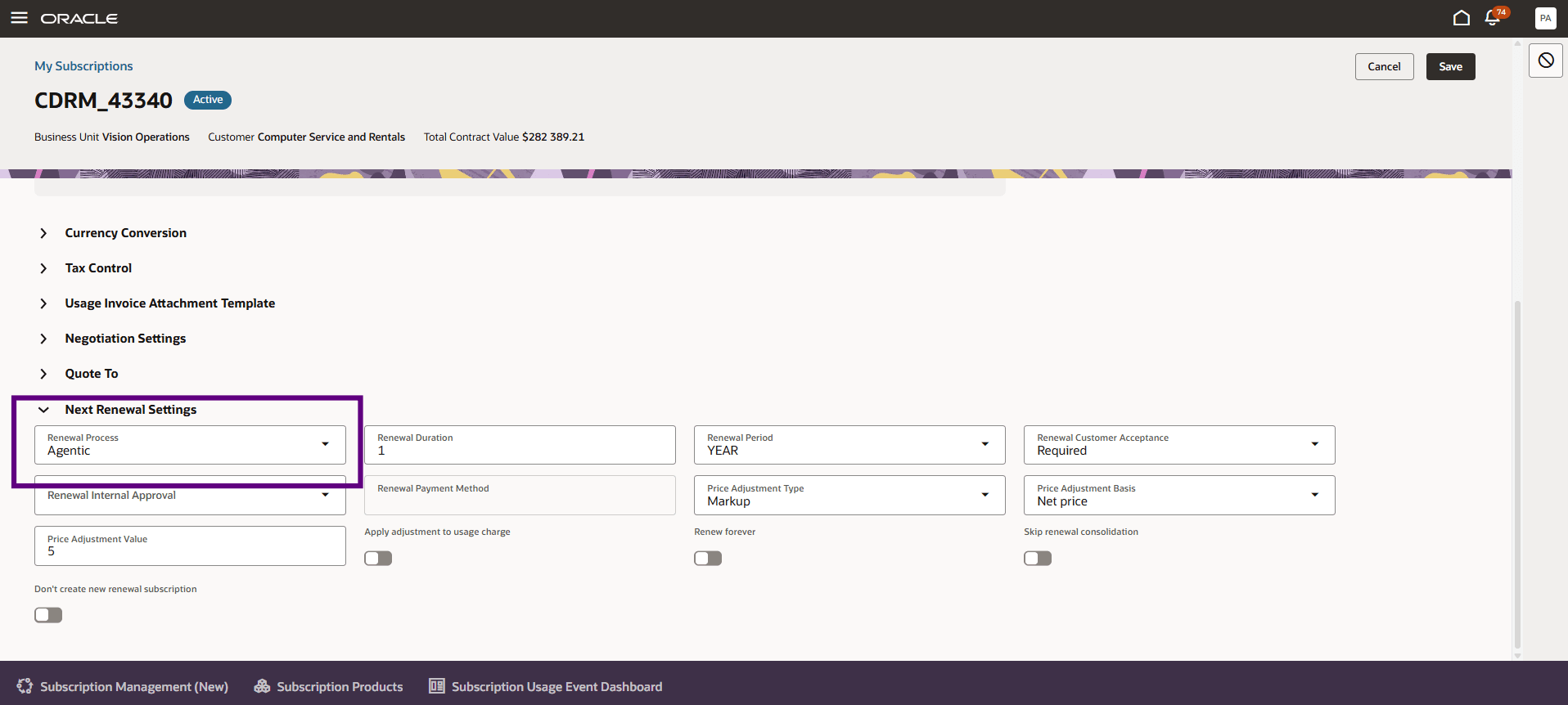Click the vertical page scrollbar
Viewport: 1568px width, 705px height.
[1517, 474]
